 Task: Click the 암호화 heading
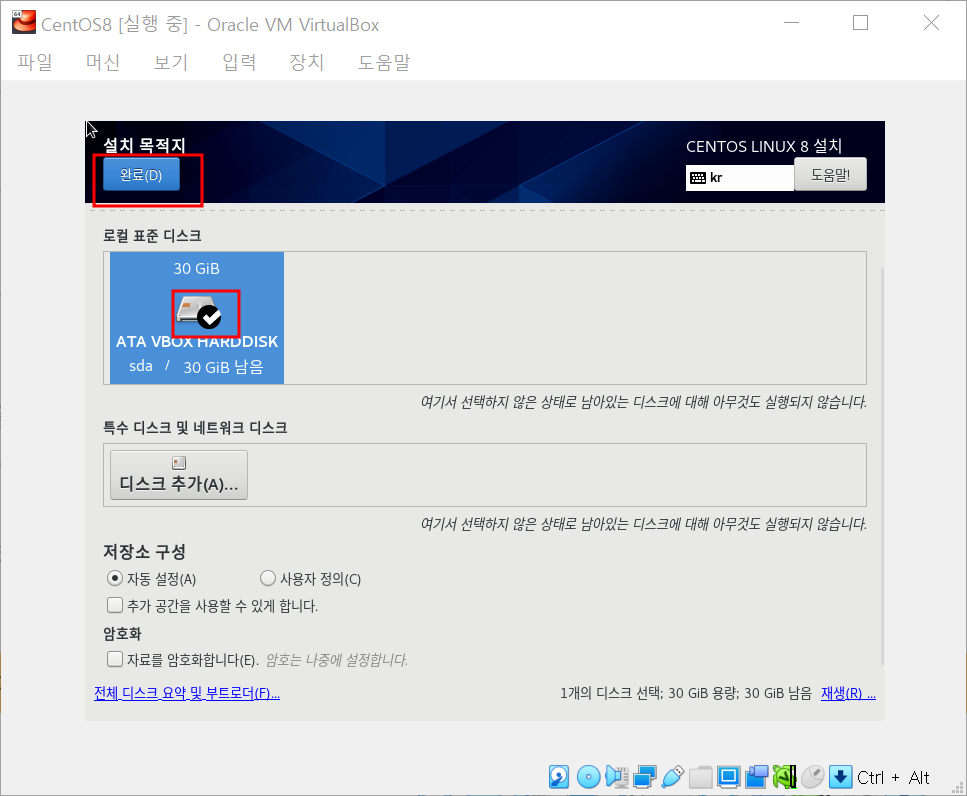(x=122, y=633)
